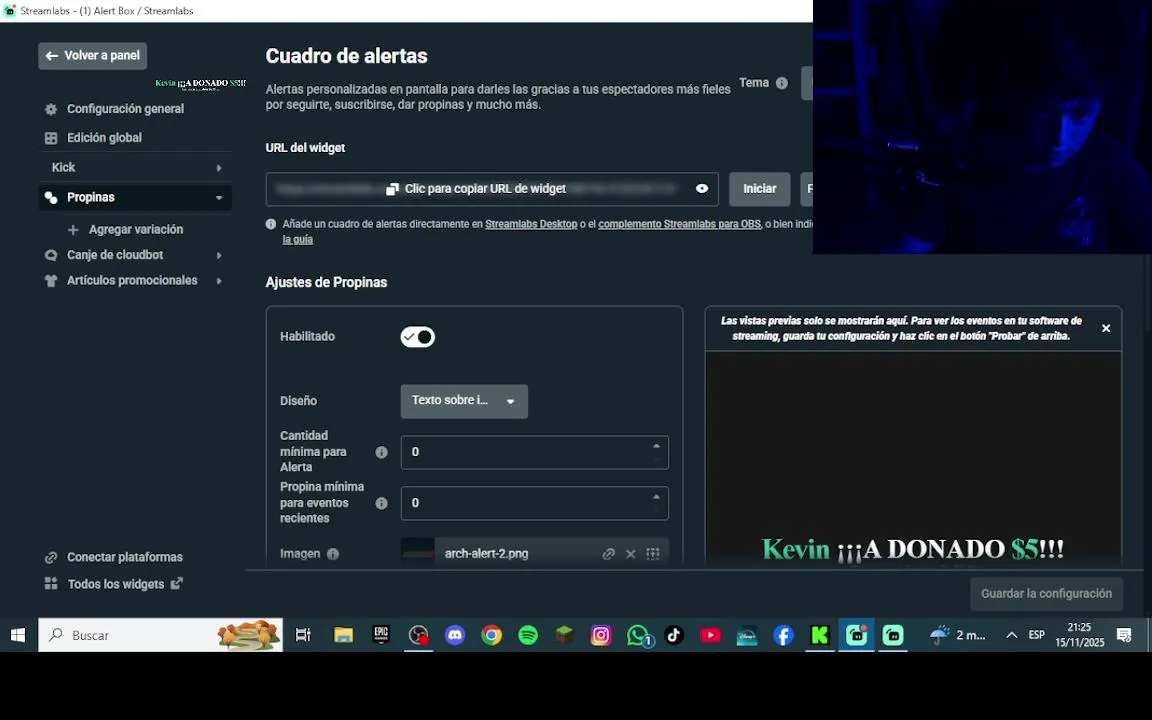
Task: Click the arch-alert-2.png image thumbnail
Action: coord(417,552)
